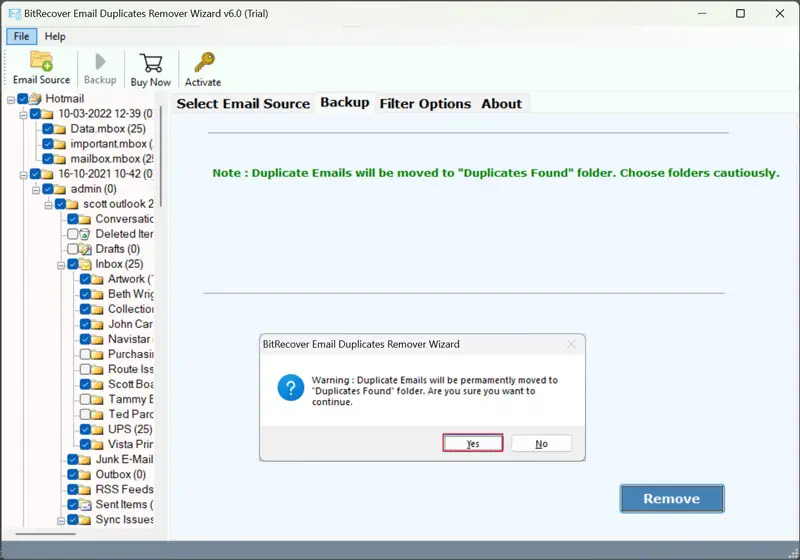Check the Purchasing folder checkbox
800x560 pixels.
tap(85, 354)
